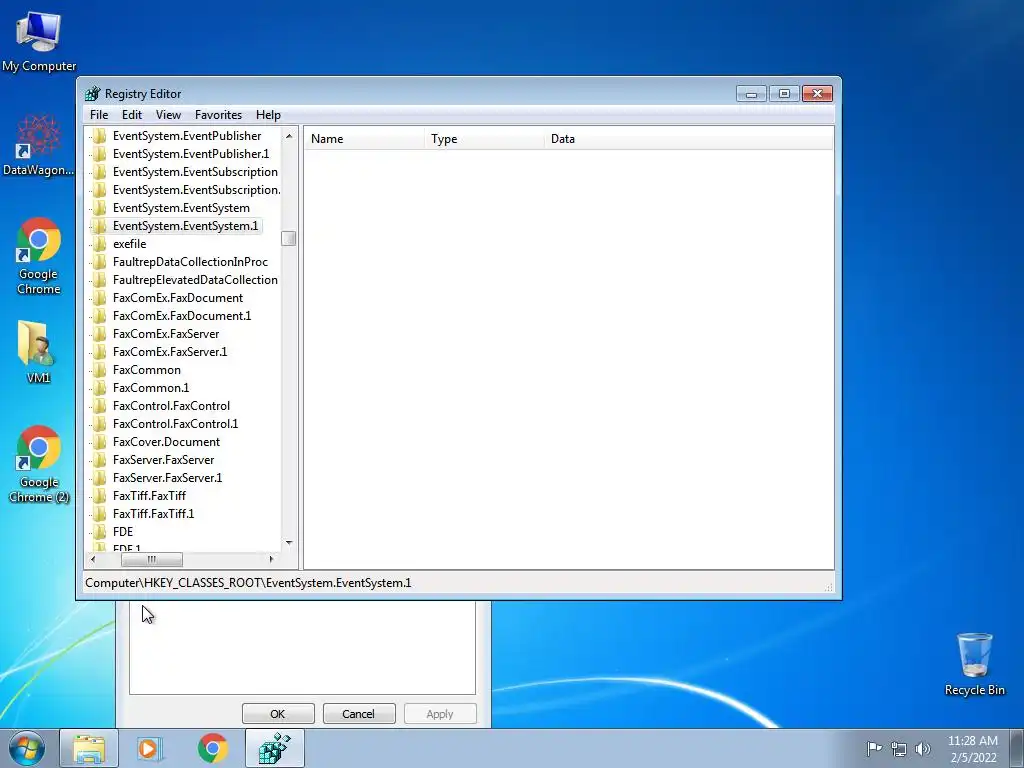Image resolution: width=1024 pixels, height=768 pixels.
Task: Click the FaxControl.FaxControl folder icon
Action: point(99,406)
